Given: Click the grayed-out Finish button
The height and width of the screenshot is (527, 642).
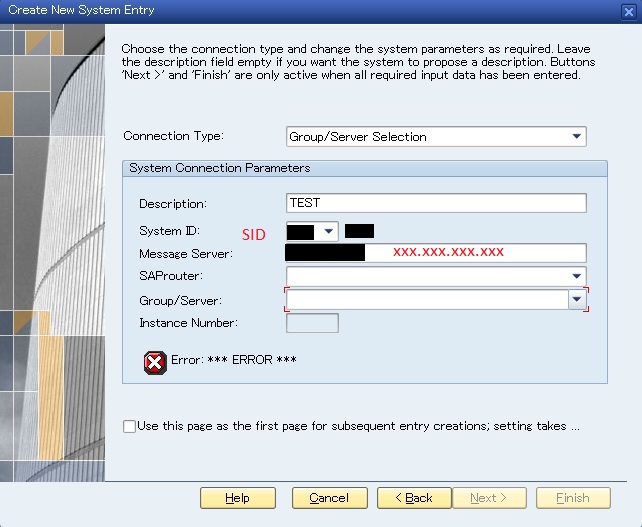Looking at the screenshot, I should 573,498.
